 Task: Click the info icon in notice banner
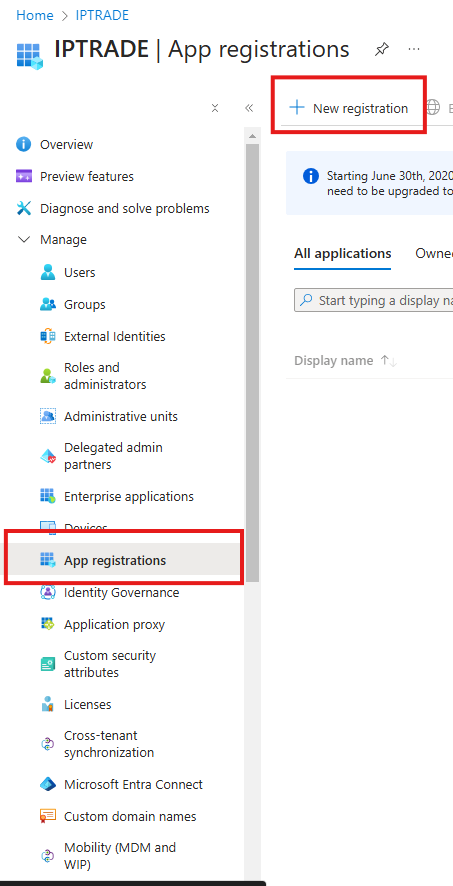[311, 176]
